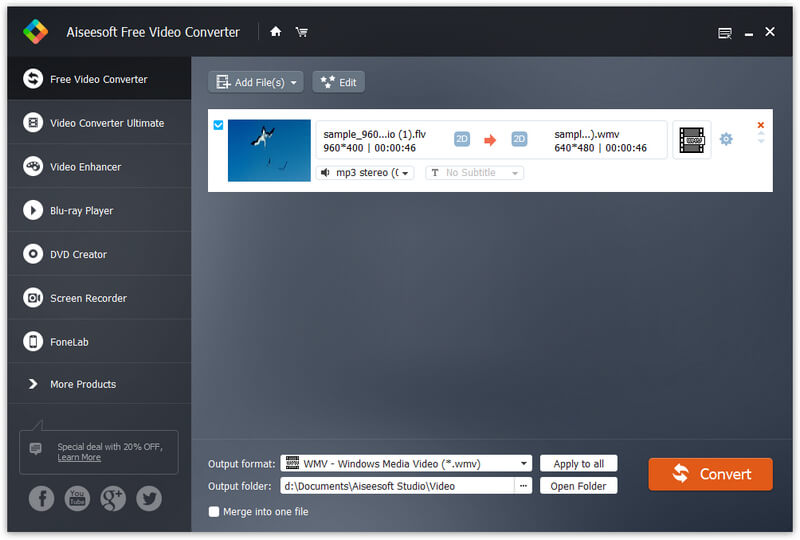Open the Facebook social icon
Image resolution: width=800 pixels, height=540 pixels.
(41, 498)
